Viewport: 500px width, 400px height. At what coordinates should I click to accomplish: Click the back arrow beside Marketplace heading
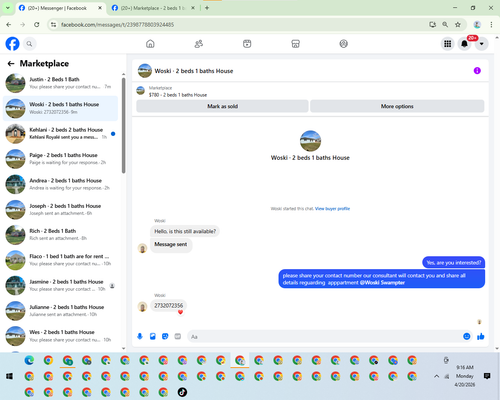point(11,63)
